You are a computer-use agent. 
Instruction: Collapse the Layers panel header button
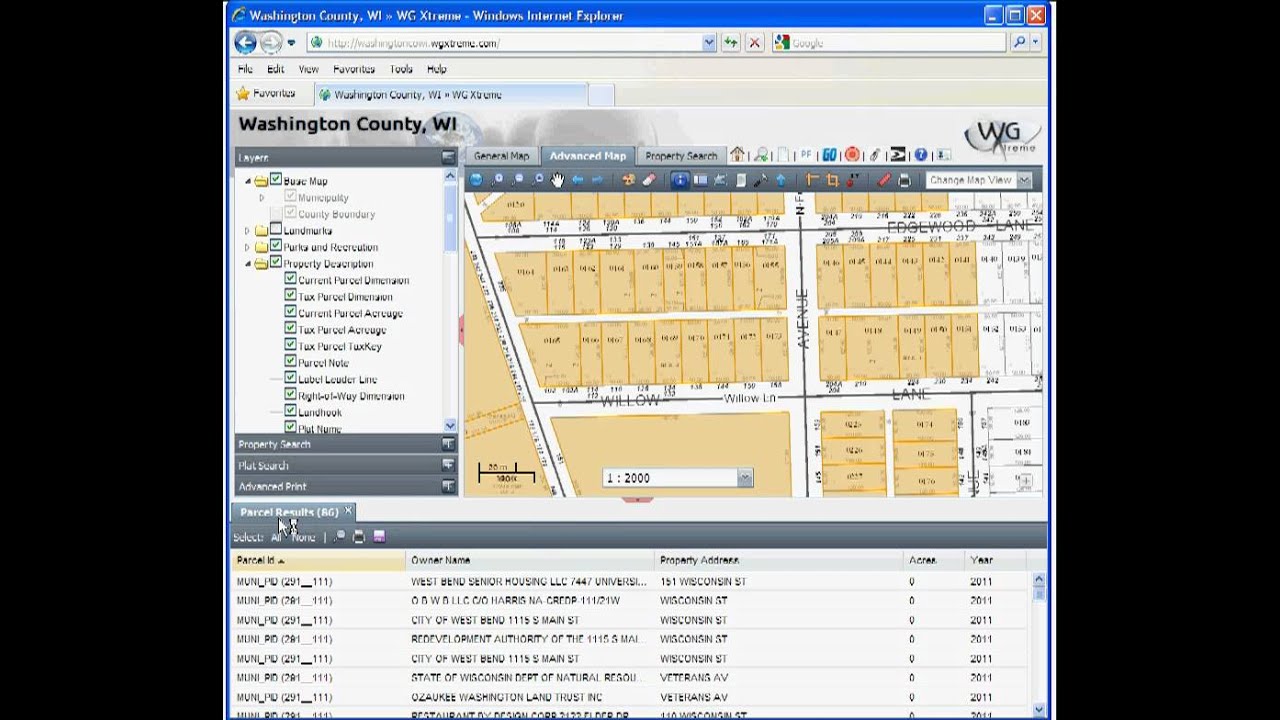pos(448,157)
